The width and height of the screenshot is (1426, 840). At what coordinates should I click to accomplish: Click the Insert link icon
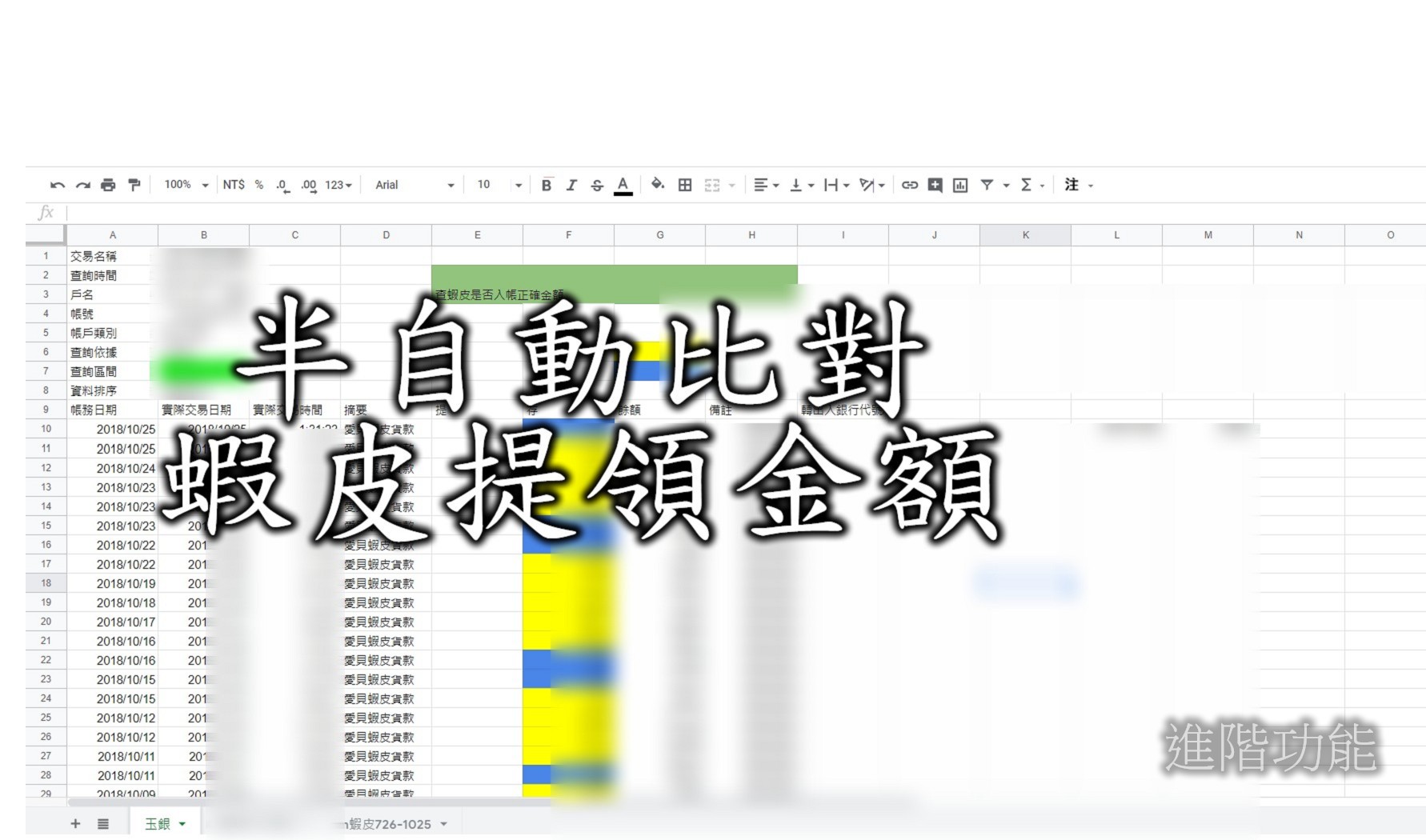908,184
